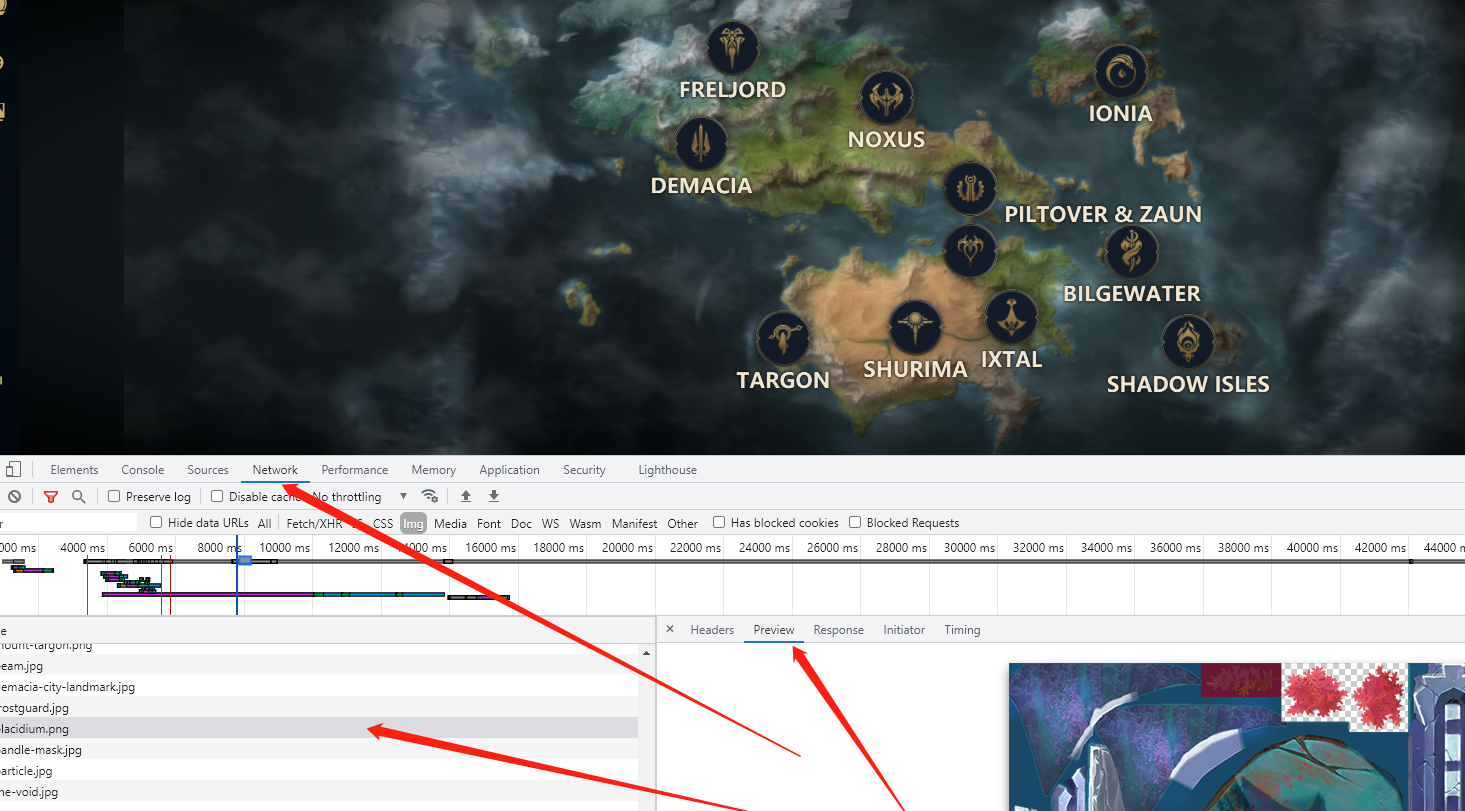Viewport: 1465px width, 811px height.
Task: Enable the Preserve log checkbox
Action: click(x=114, y=496)
